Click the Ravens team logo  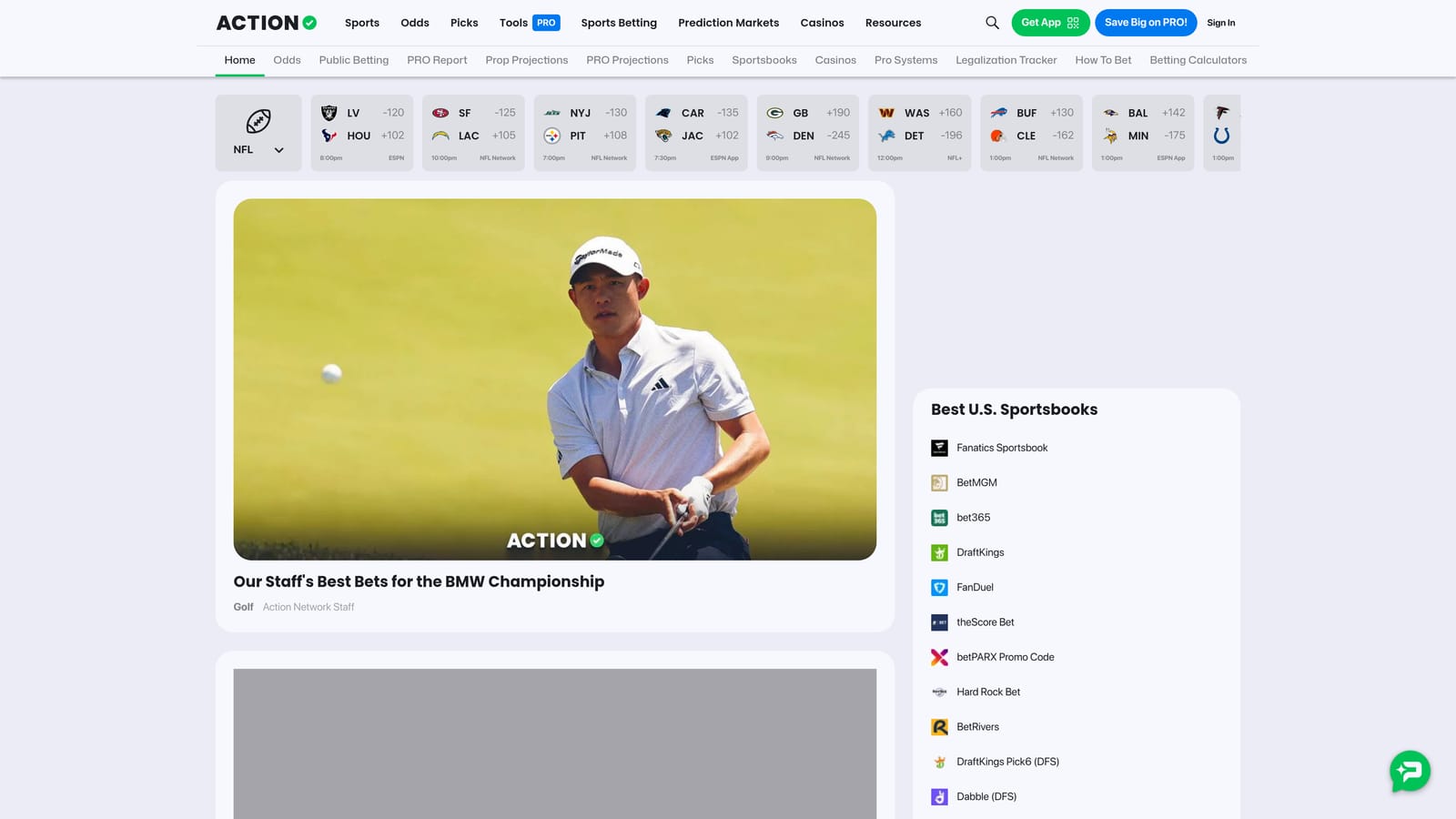point(1110,113)
